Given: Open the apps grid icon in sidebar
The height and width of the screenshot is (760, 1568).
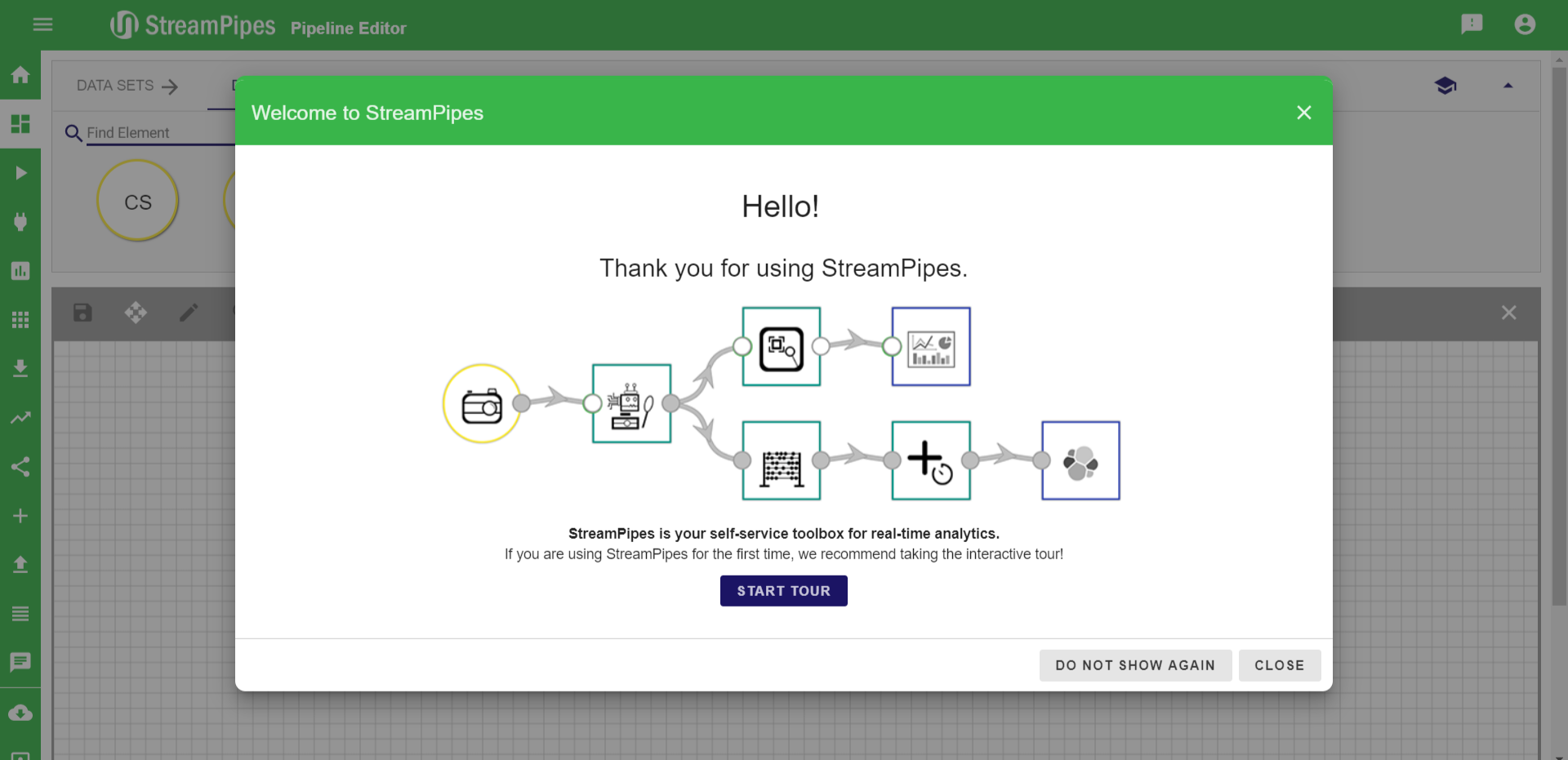Looking at the screenshot, I should pyautogui.click(x=20, y=320).
